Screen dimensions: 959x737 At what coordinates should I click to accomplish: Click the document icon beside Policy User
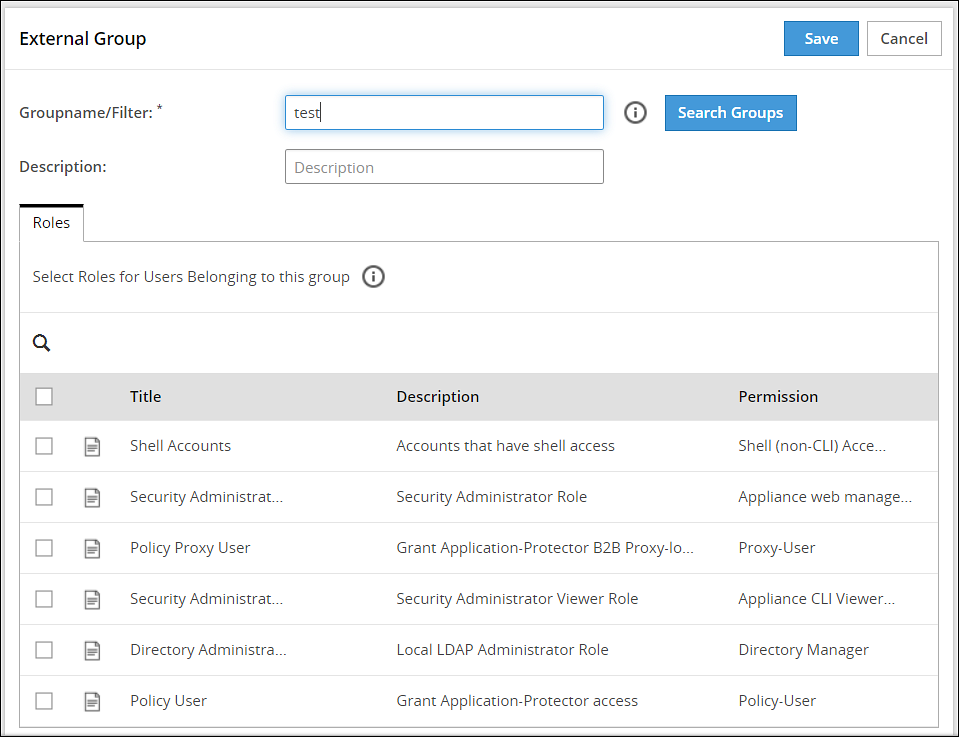pyautogui.click(x=92, y=701)
